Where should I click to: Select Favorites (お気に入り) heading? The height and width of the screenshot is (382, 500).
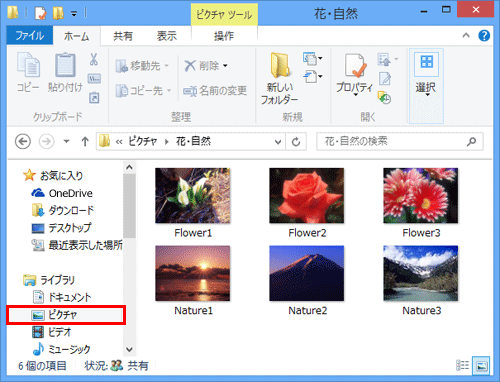point(53,175)
